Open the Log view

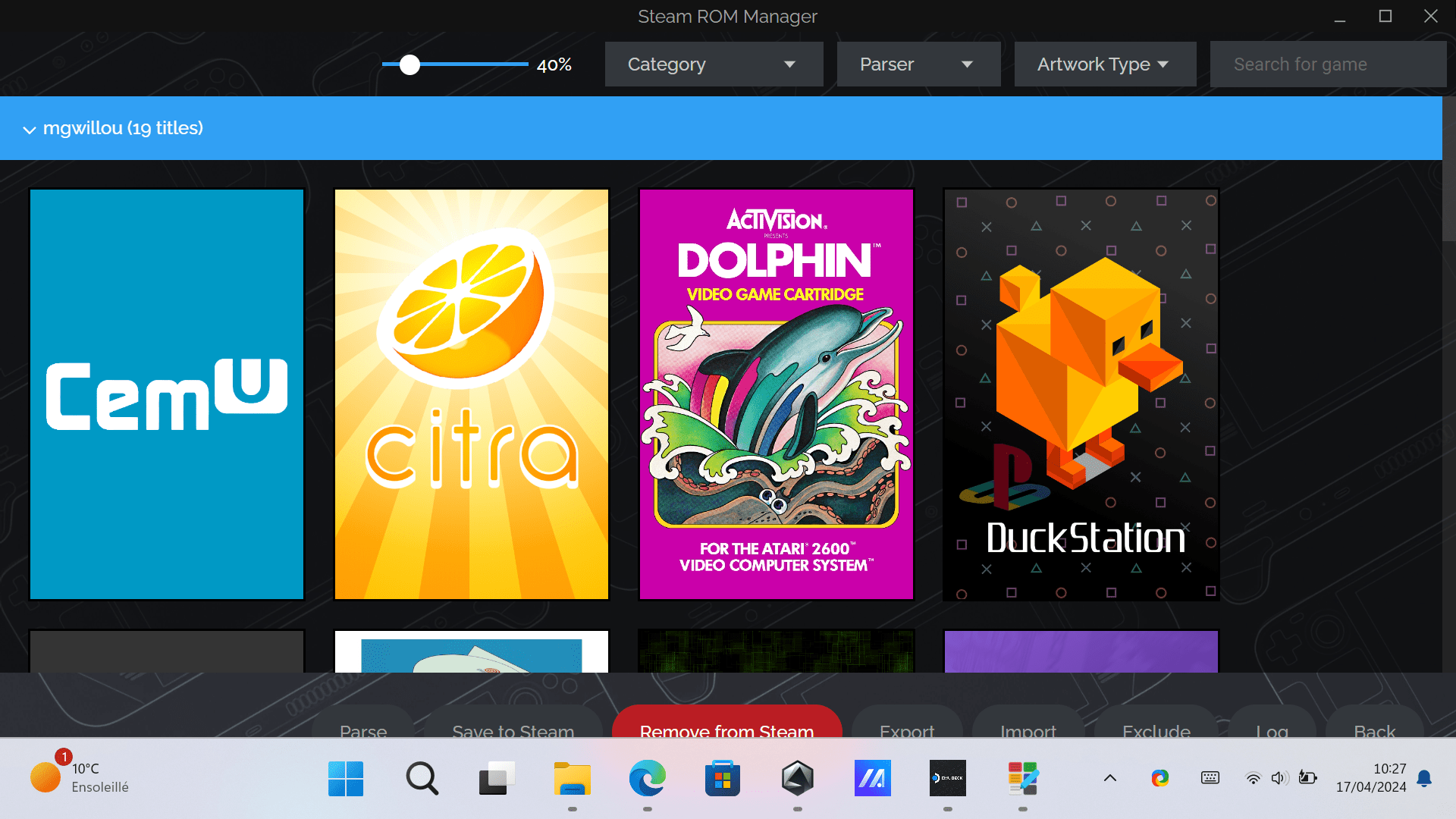(1272, 722)
